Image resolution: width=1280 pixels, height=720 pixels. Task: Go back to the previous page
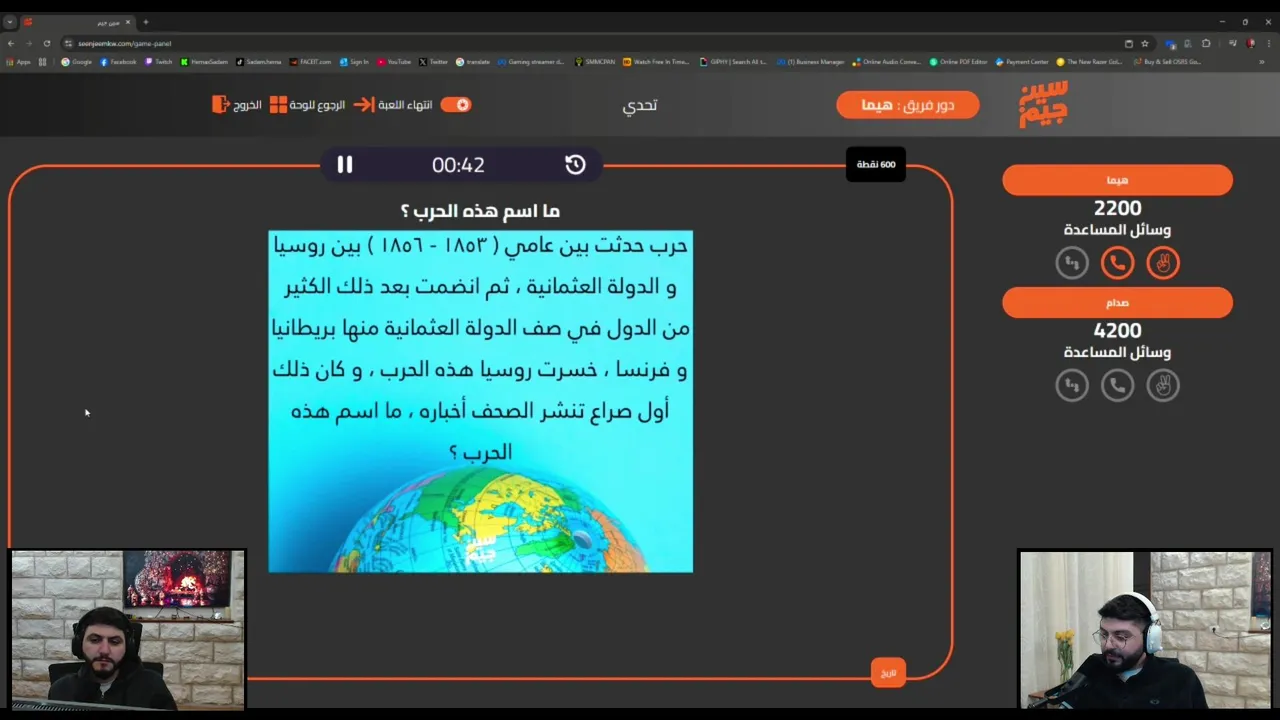coord(11,43)
